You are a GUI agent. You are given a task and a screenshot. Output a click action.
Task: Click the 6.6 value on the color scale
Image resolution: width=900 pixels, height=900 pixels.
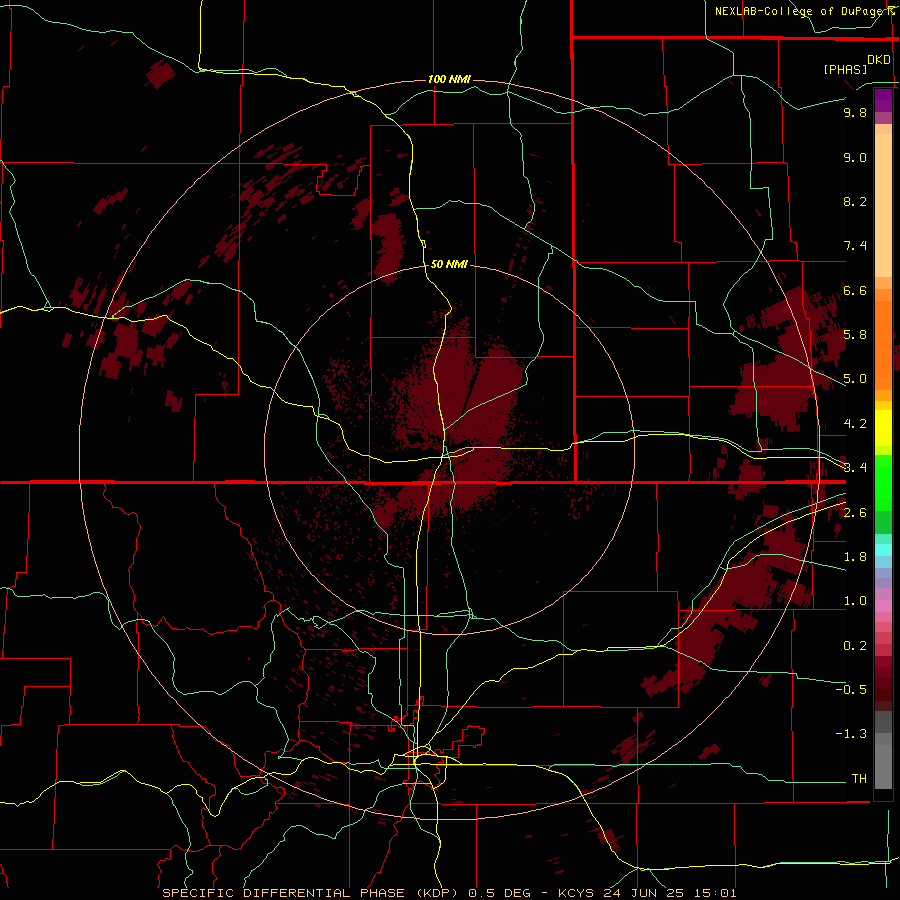(x=855, y=290)
